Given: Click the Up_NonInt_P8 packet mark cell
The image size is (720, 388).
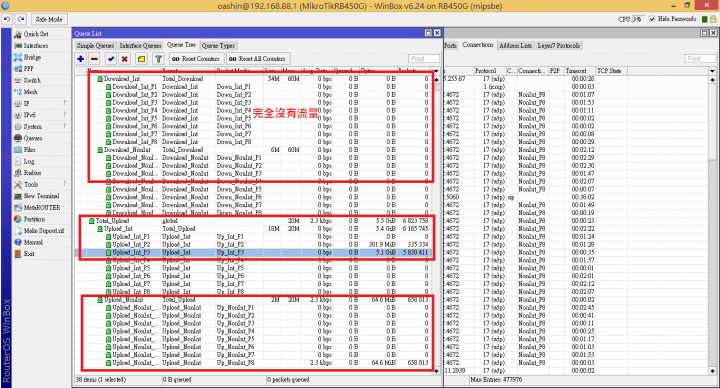Looking at the screenshot, I should tap(236, 363).
